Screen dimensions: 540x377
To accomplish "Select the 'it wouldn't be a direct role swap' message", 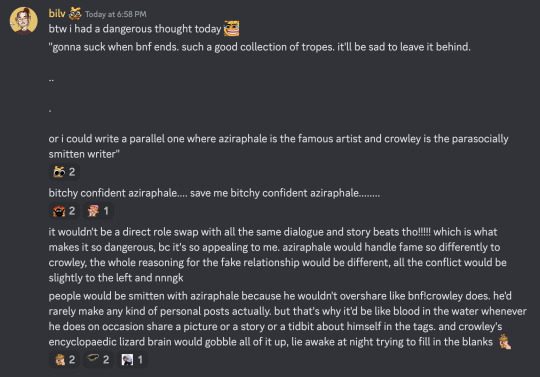I will tap(278, 255).
